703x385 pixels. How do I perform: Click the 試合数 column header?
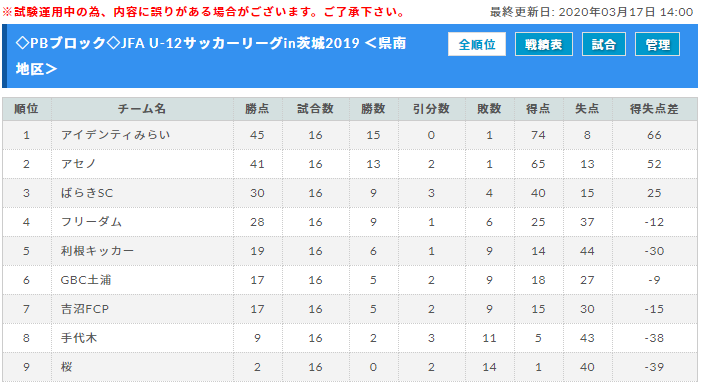tap(316, 109)
